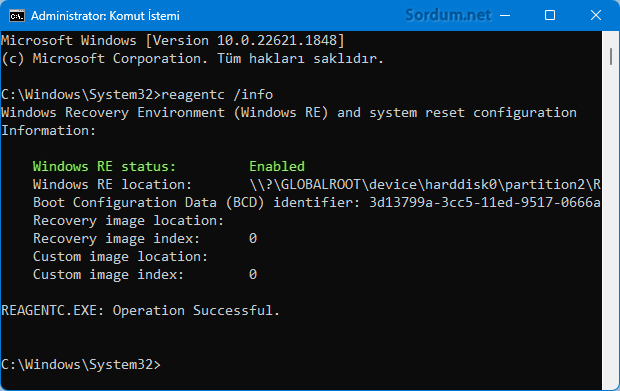Click the line starting 'Windows Recovery Environment (Windows RE)'
Screen dimensions: 620x391
click(x=289, y=113)
